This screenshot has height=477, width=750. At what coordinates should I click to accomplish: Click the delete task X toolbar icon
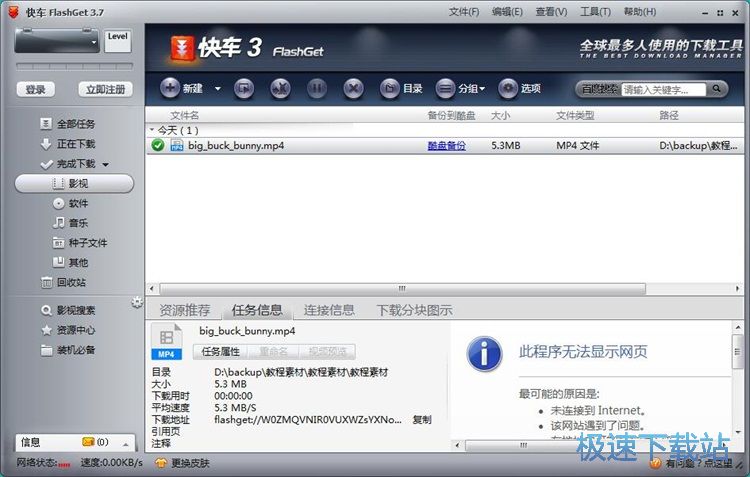(353, 89)
